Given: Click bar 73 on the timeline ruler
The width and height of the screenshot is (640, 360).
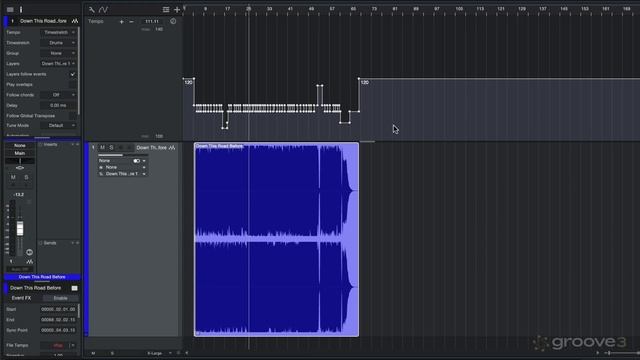Looking at the screenshot, I should pos(374,9).
